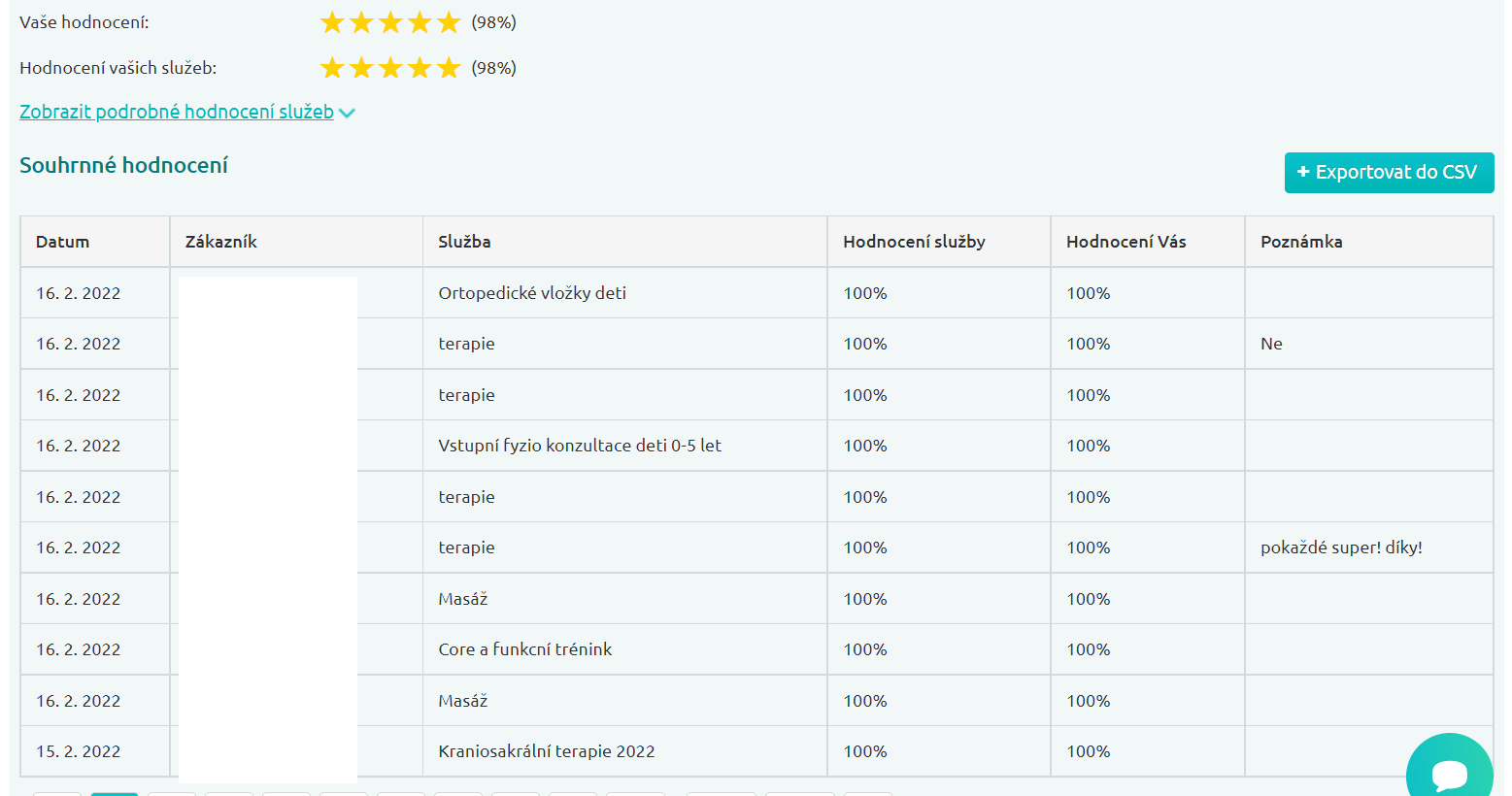Click the Zákazník column header

(x=221, y=242)
